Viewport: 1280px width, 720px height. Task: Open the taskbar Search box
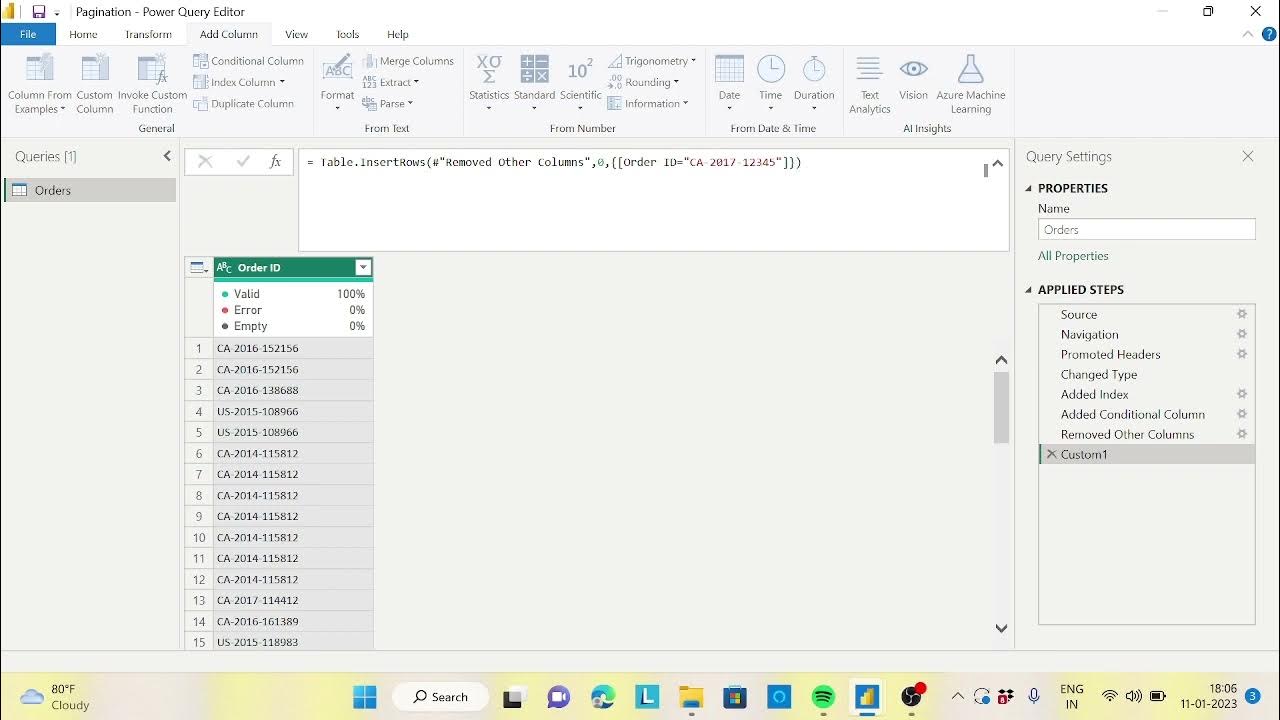440,697
